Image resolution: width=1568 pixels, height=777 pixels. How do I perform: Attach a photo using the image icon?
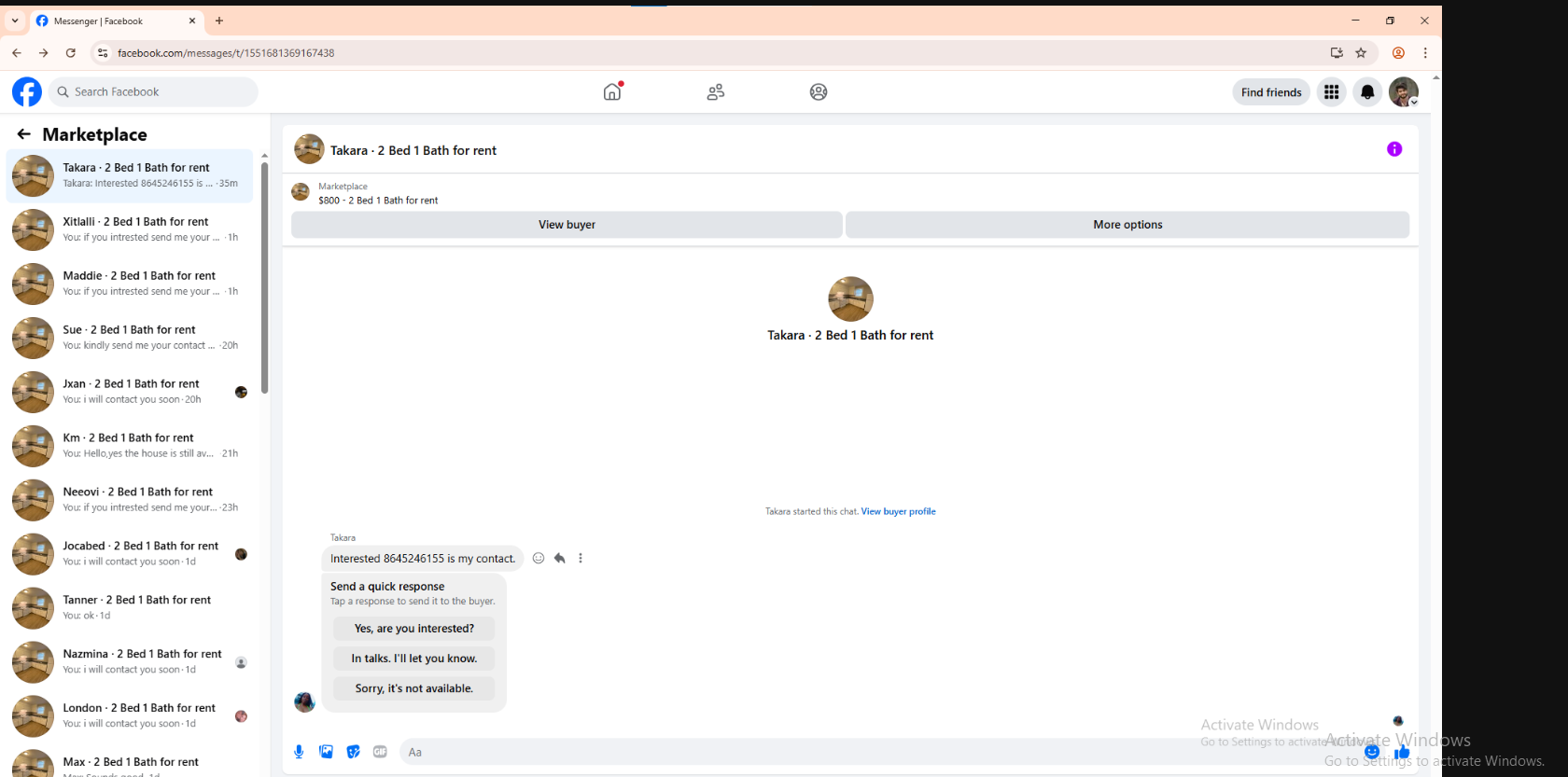[x=326, y=752]
